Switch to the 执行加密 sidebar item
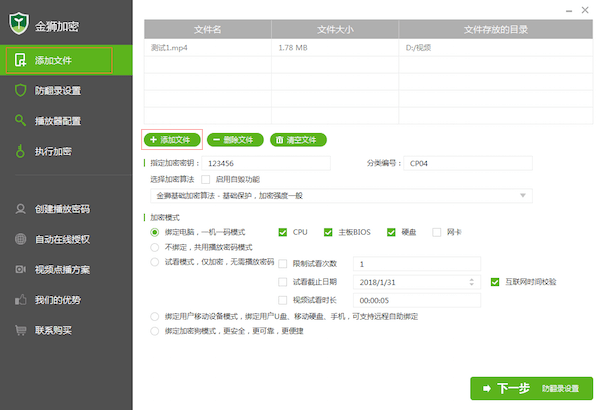 coord(66,151)
